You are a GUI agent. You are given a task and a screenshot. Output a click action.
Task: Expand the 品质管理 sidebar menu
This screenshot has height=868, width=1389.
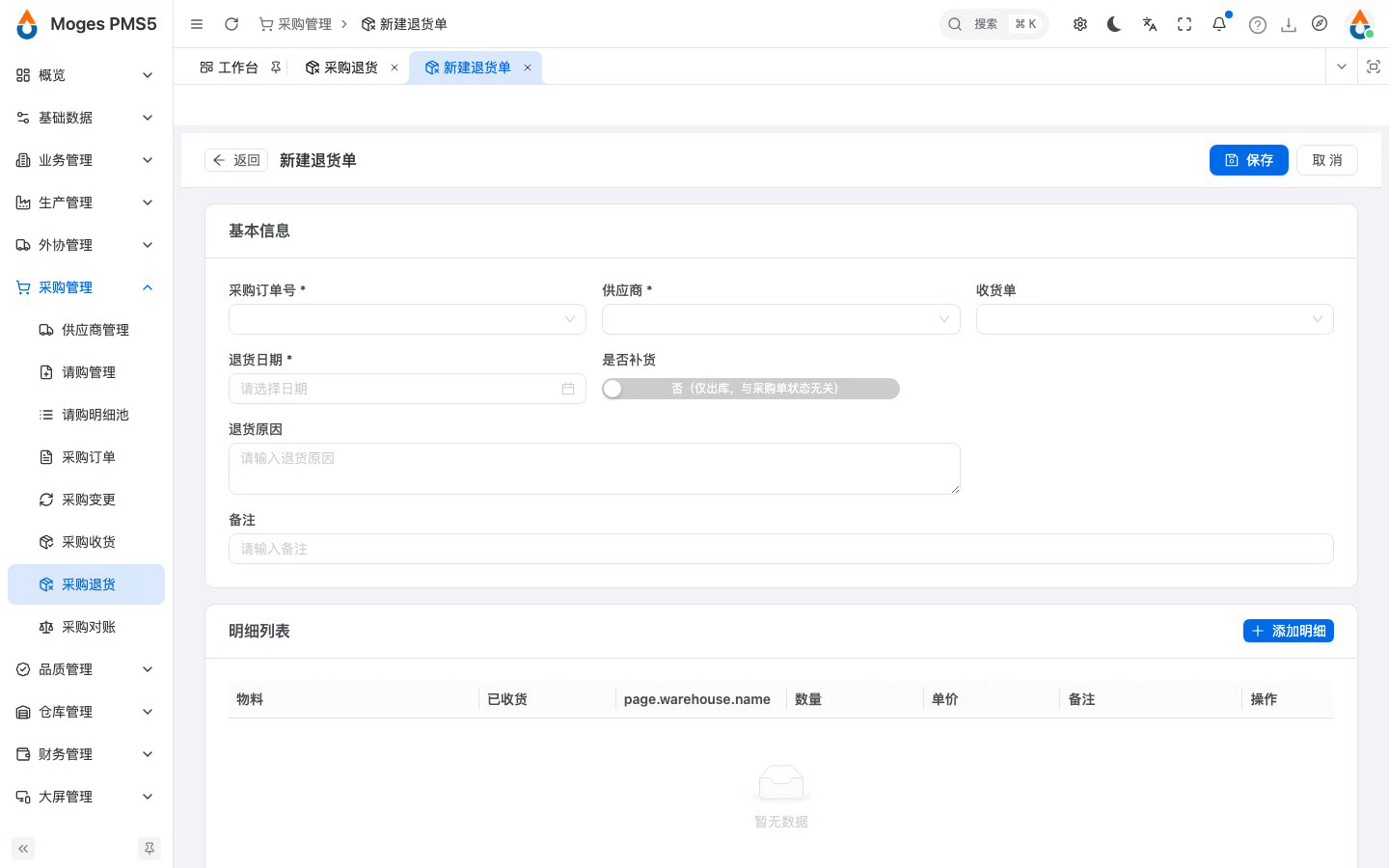tap(86, 669)
